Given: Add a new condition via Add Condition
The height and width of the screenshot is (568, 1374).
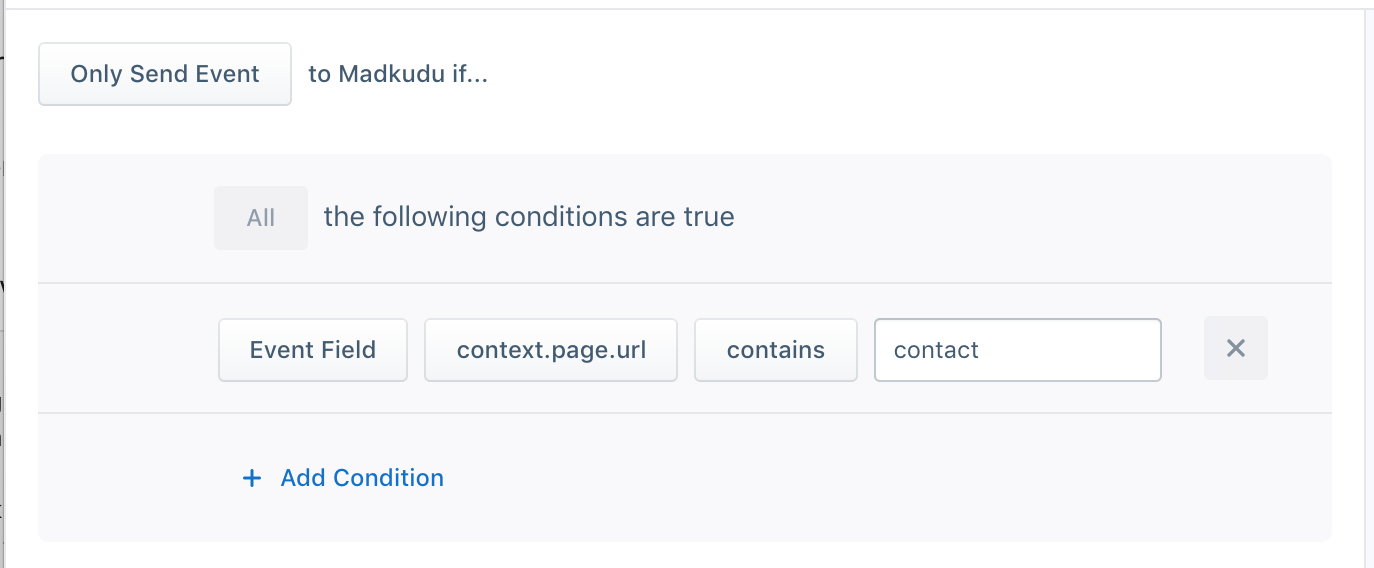Looking at the screenshot, I should (343, 478).
